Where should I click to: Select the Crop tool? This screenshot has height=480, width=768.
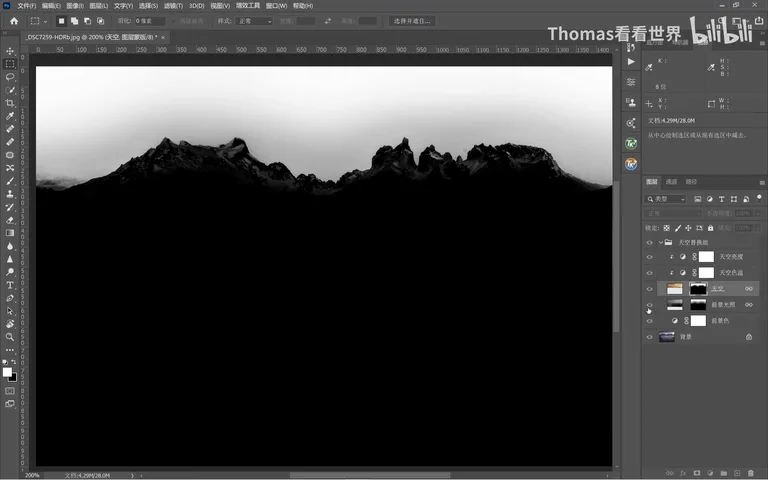pos(10,103)
